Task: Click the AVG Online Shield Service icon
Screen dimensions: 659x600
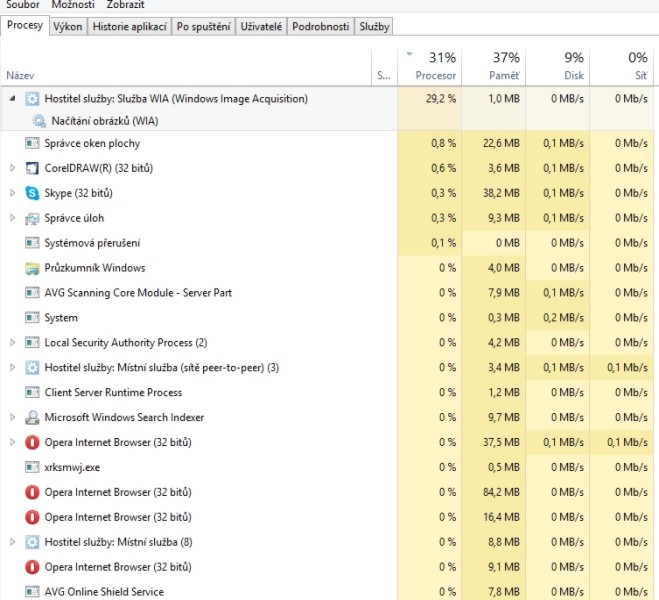Action: [32, 592]
